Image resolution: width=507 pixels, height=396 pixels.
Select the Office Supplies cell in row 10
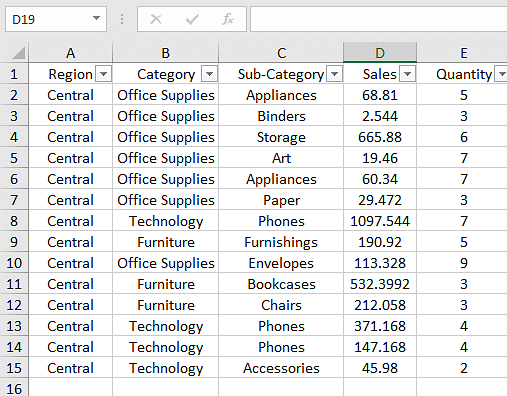point(166,263)
